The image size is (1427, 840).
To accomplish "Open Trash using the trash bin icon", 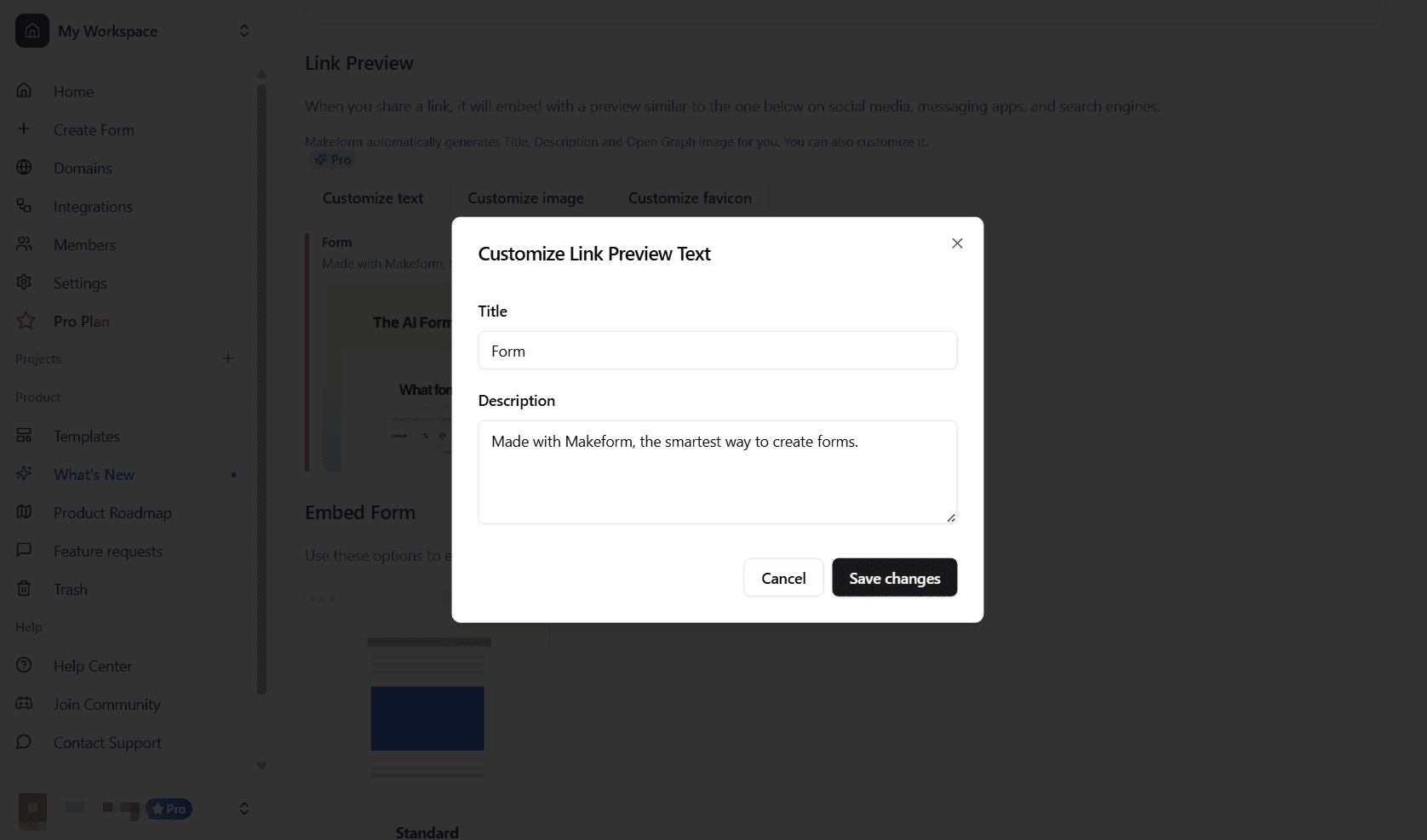I will tap(24, 588).
